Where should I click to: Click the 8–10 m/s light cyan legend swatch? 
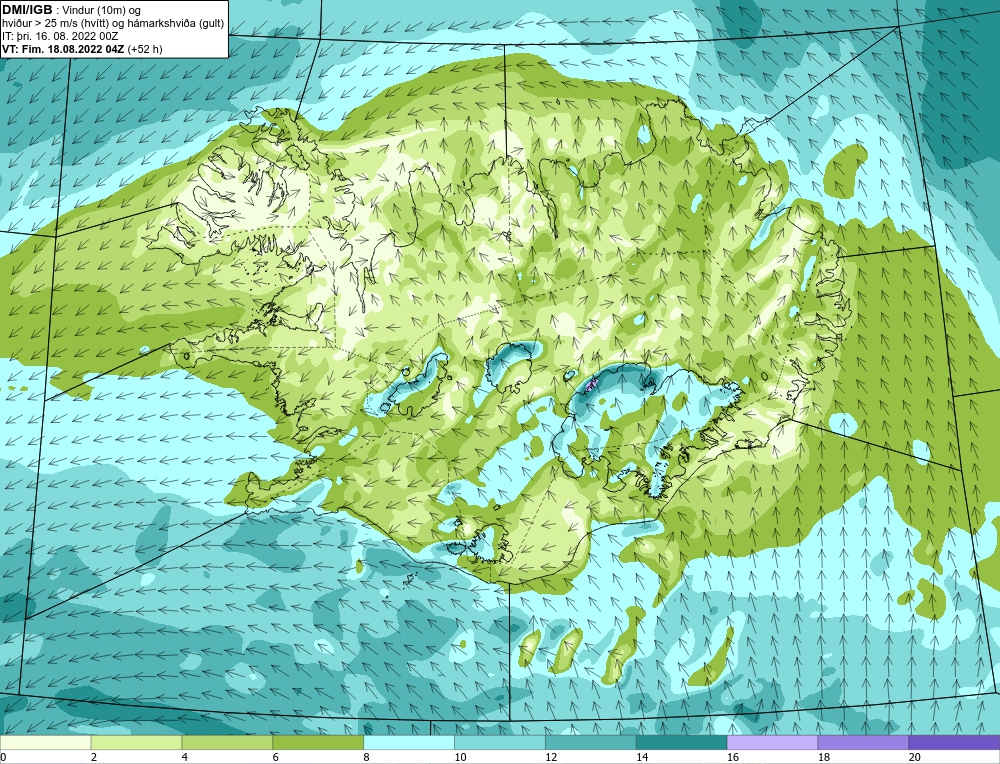point(409,742)
